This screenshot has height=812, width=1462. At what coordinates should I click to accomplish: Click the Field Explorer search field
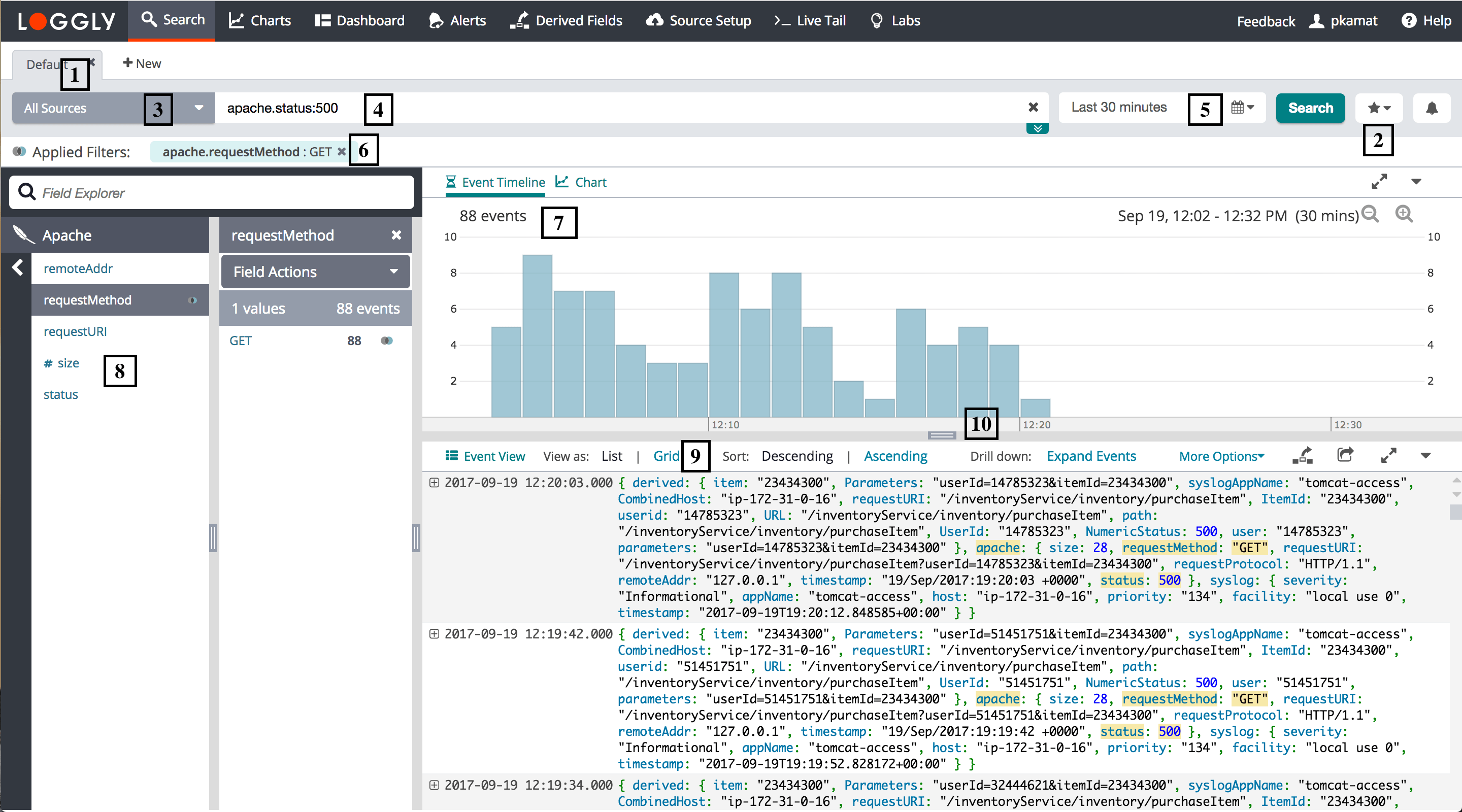click(x=211, y=193)
